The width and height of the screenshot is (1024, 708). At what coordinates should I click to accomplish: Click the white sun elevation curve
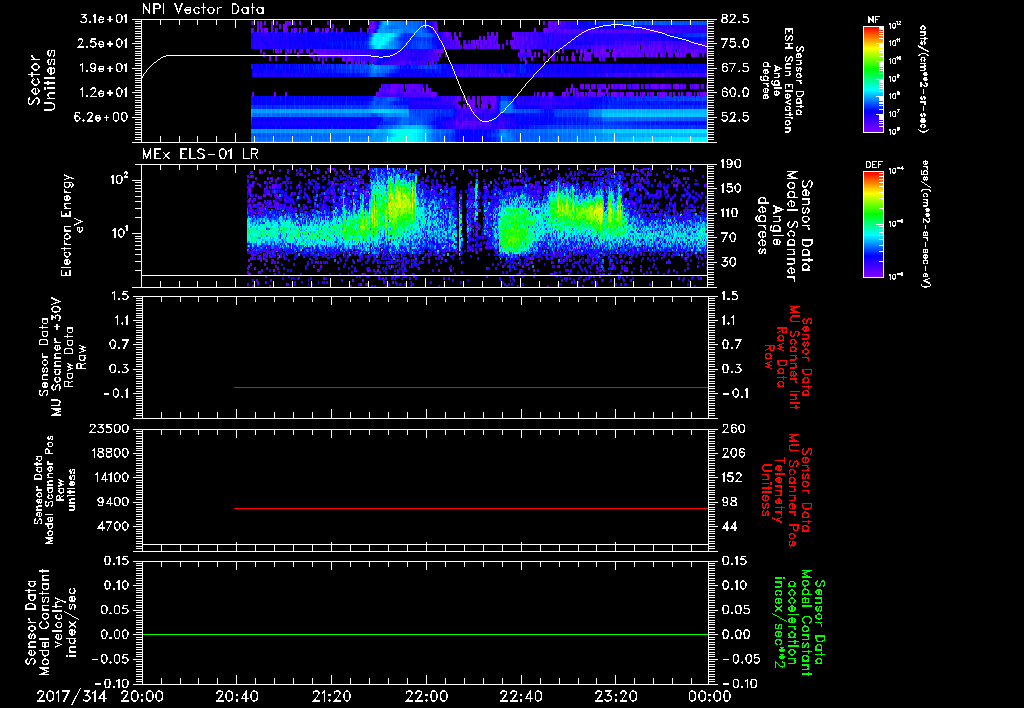[x=424, y=72]
